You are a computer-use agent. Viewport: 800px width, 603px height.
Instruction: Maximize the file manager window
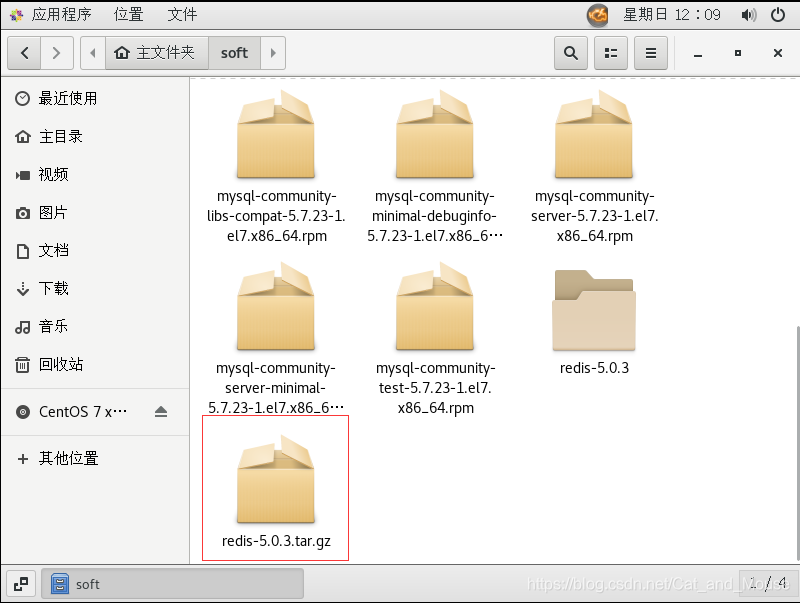(x=738, y=53)
